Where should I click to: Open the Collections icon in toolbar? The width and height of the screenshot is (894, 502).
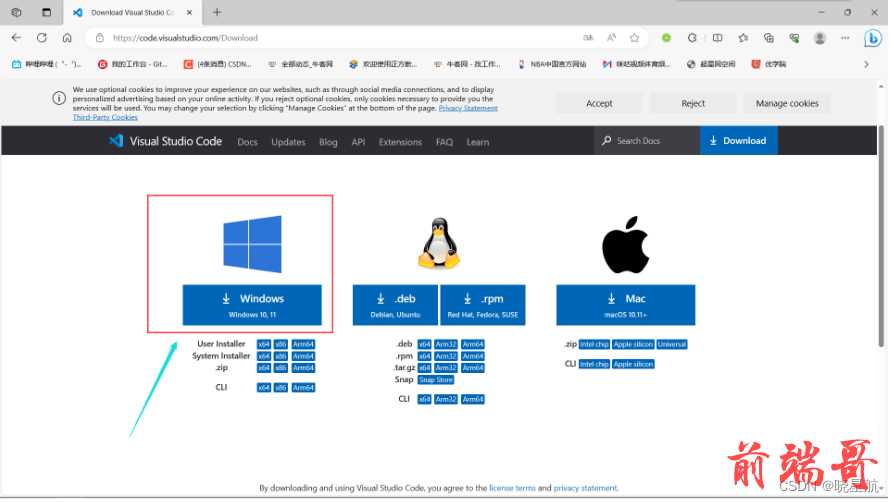click(x=769, y=38)
